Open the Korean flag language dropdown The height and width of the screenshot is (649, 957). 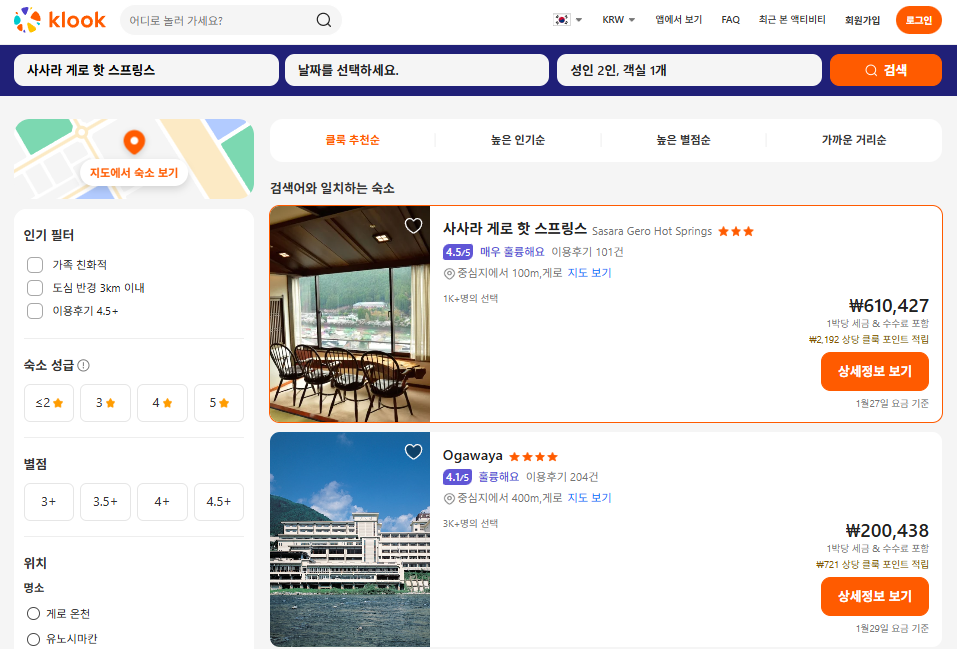coord(568,20)
